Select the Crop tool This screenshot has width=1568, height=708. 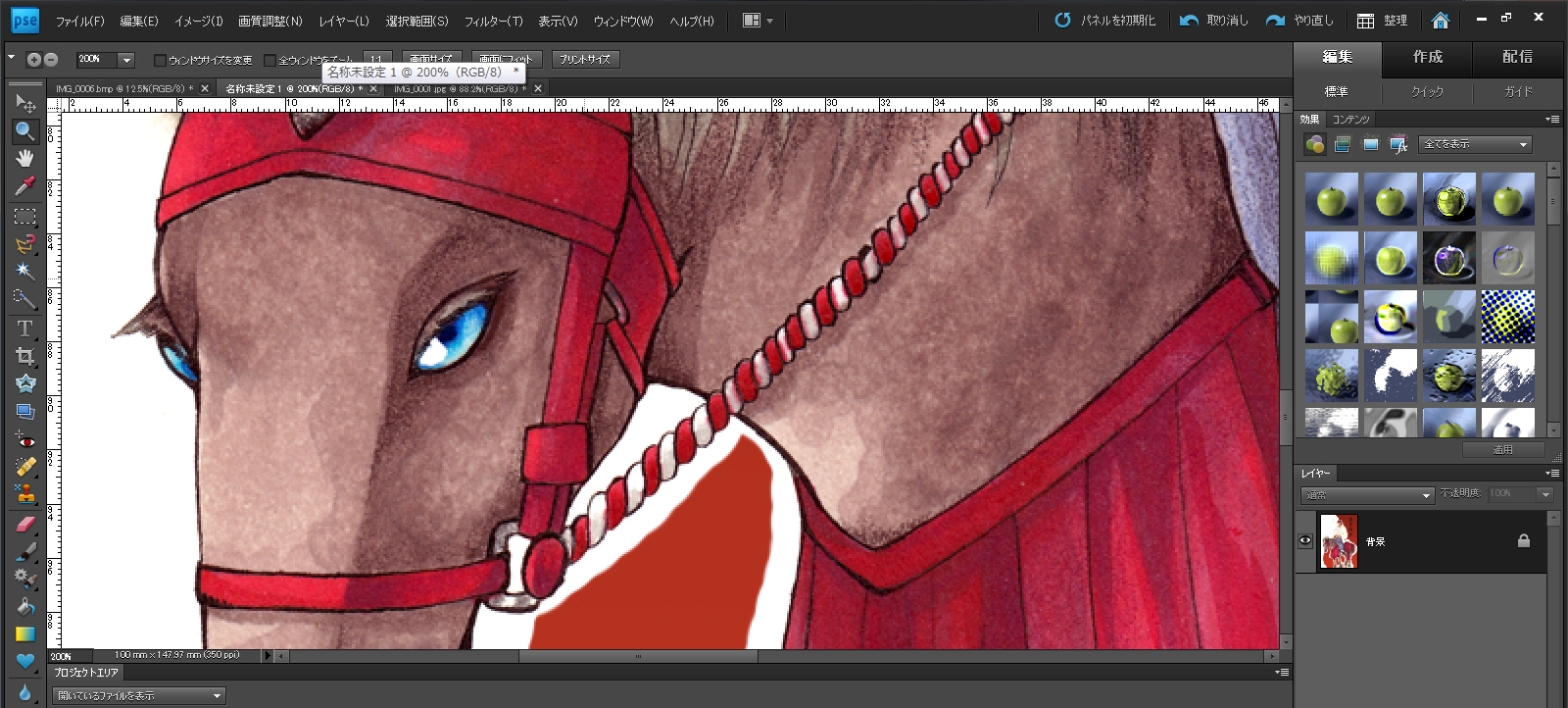(x=25, y=356)
